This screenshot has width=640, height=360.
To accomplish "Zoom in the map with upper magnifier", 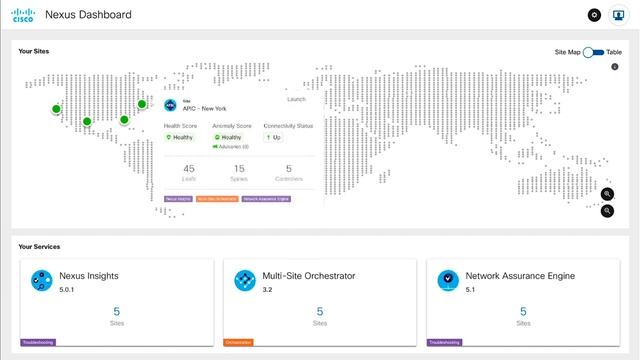I will tap(607, 194).
